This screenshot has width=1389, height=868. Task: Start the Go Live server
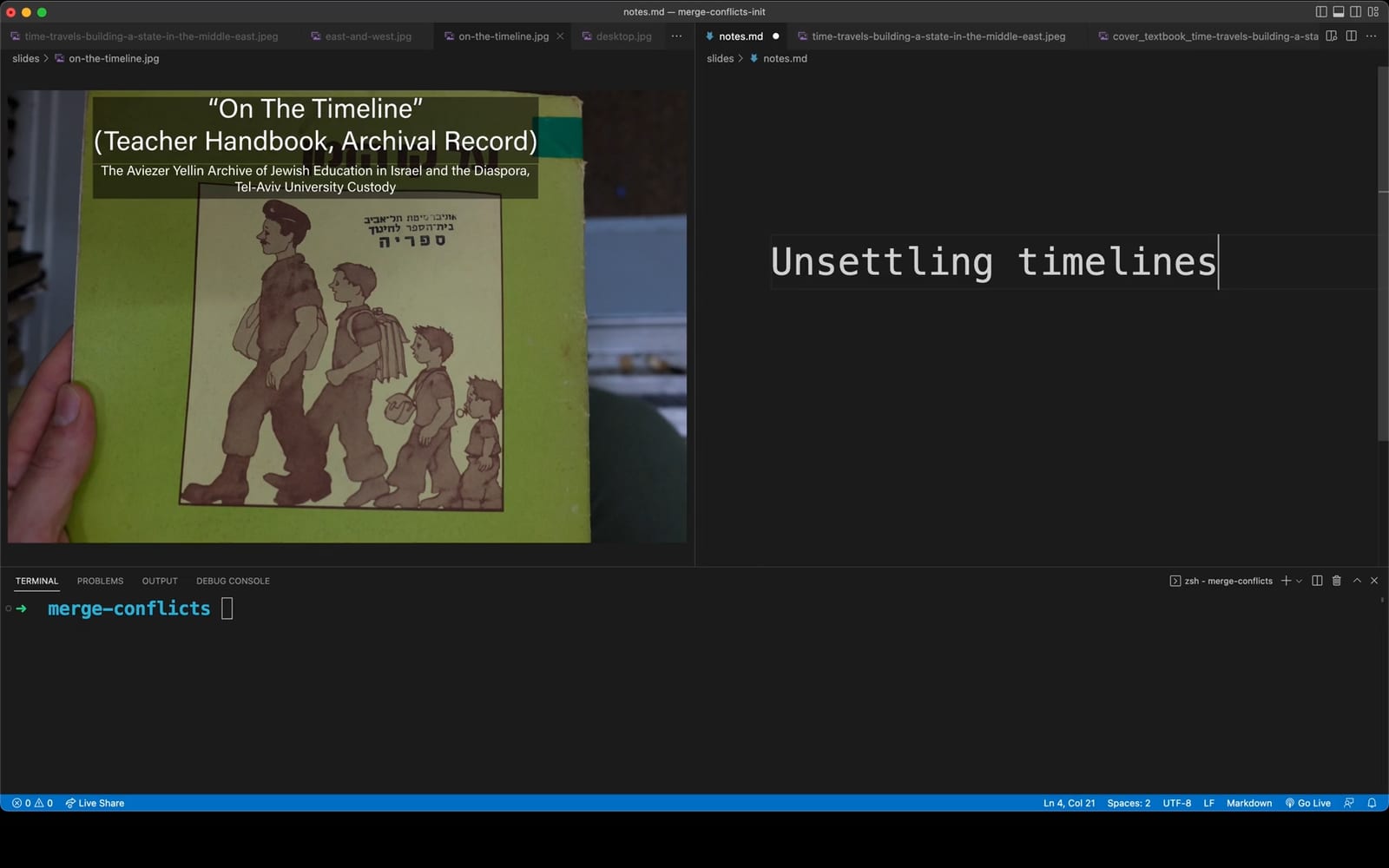click(1307, 803)
